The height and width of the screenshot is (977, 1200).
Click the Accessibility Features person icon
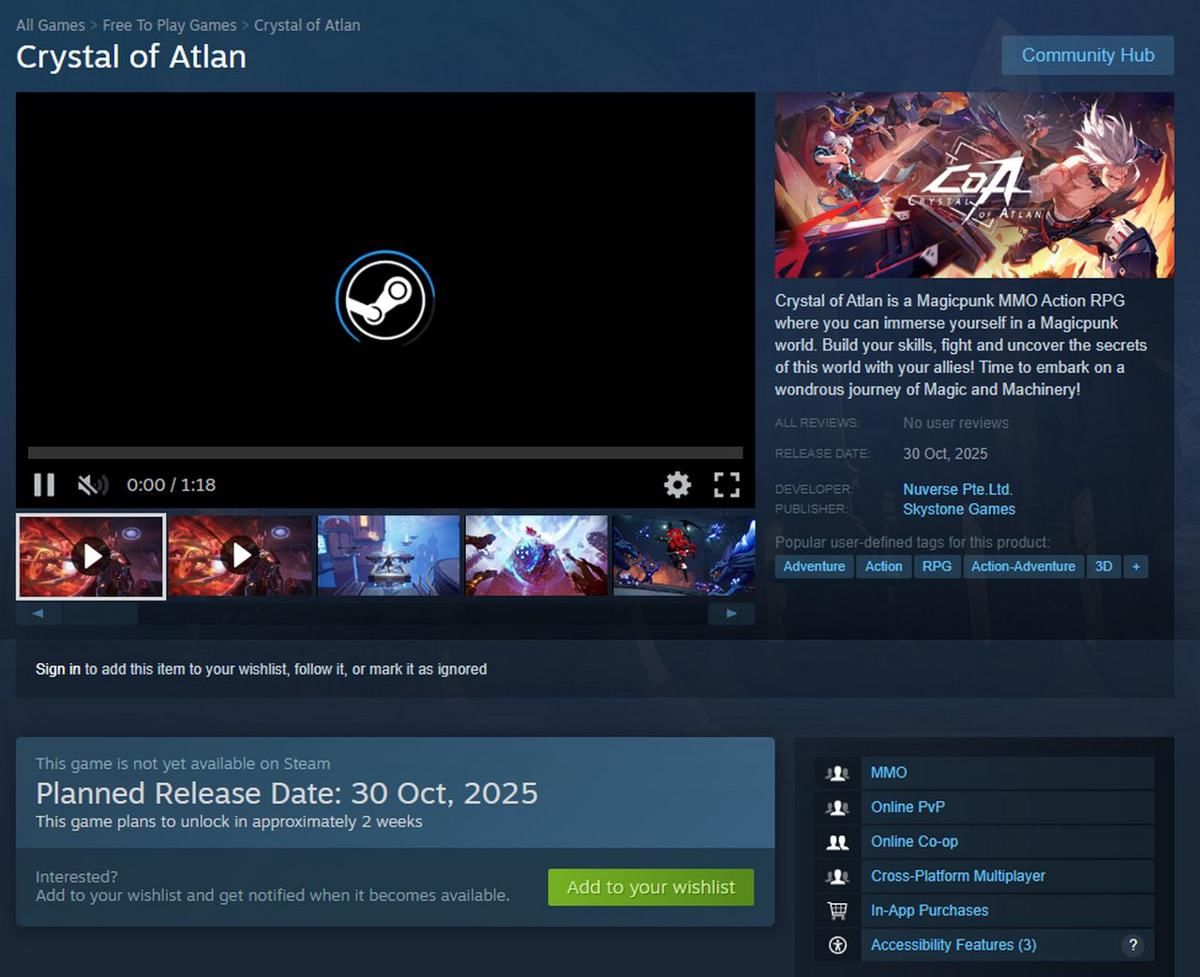[x=837, y=945]
